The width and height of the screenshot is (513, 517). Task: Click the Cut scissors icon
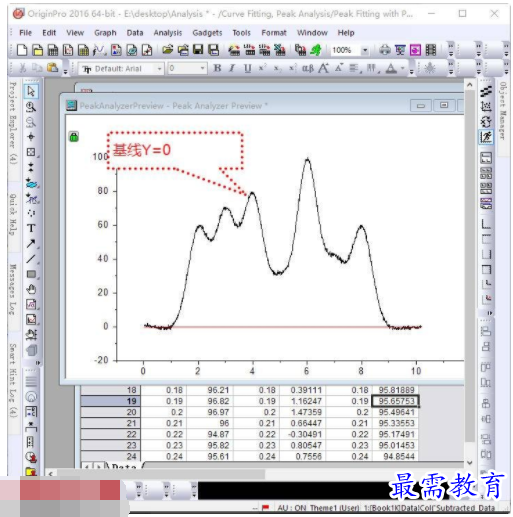(x=23, y=68)
